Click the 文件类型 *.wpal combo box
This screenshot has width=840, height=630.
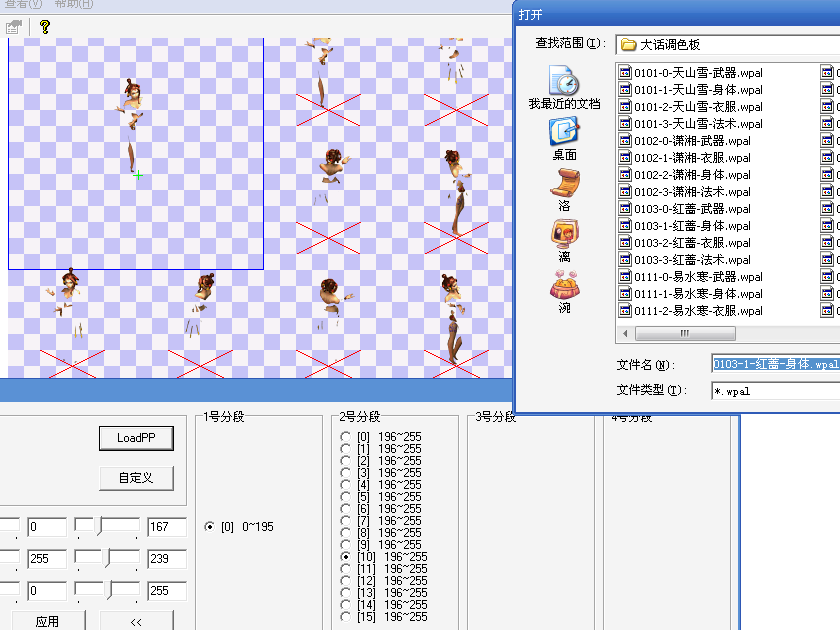776,391
